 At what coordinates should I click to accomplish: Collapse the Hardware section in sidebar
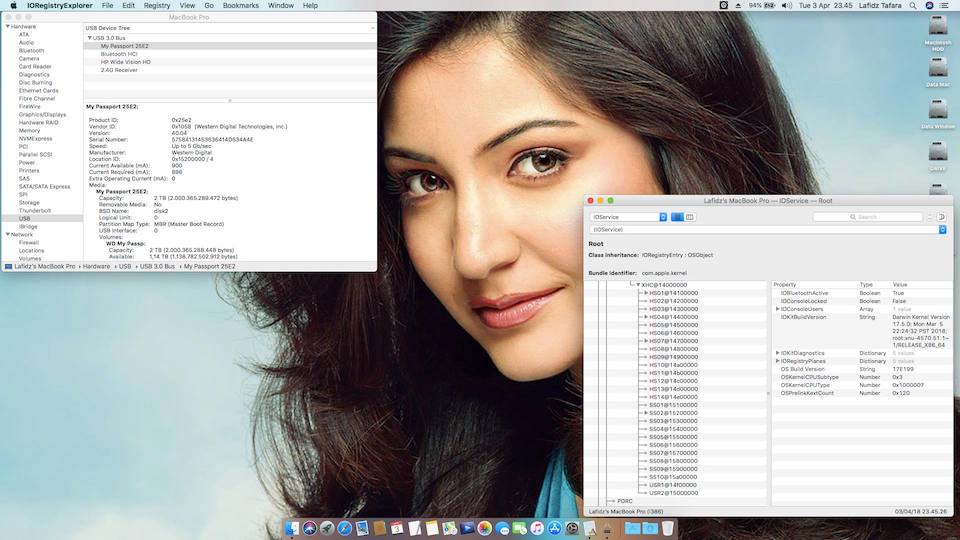6,27
